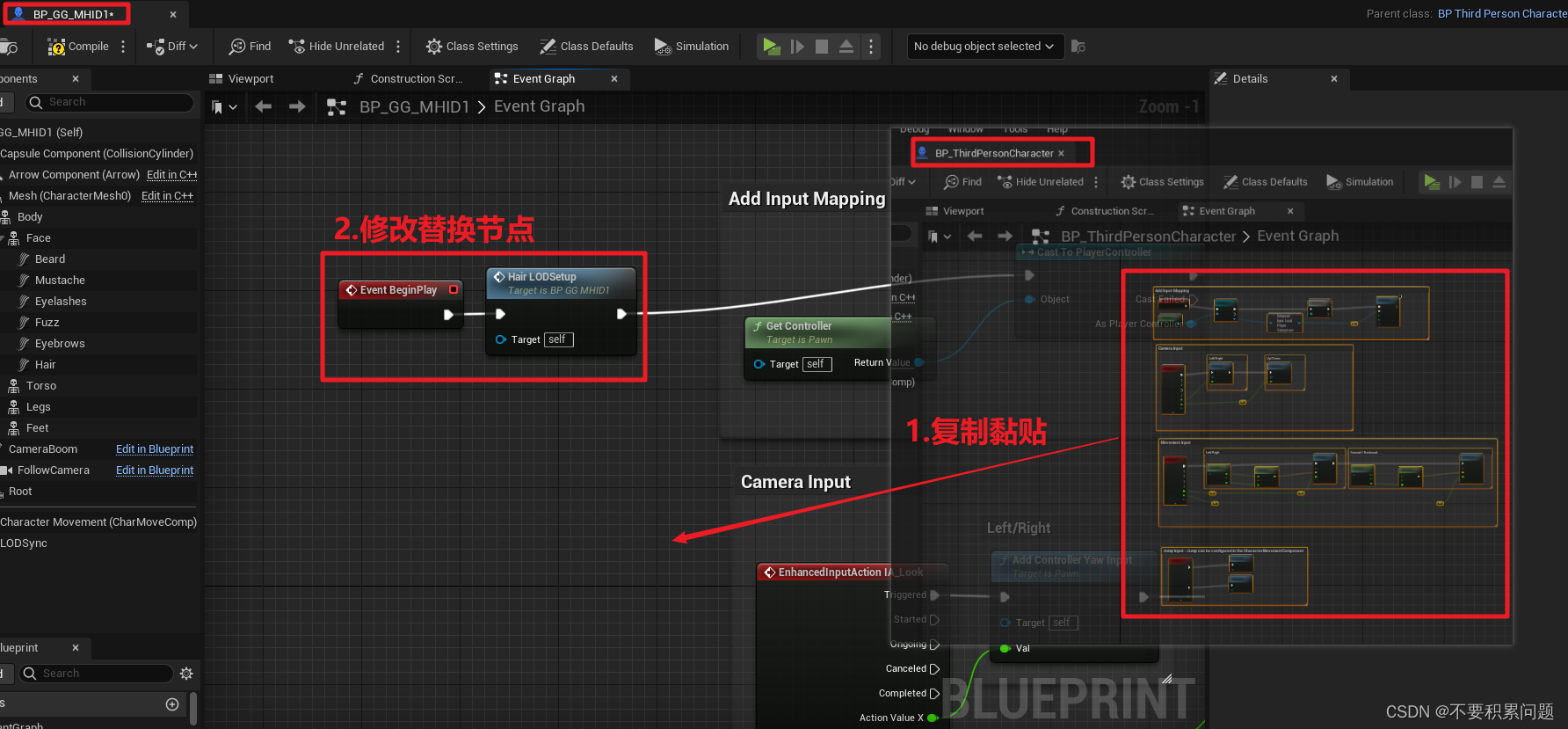Click the graph bookmarks icon

coord(224,107)
